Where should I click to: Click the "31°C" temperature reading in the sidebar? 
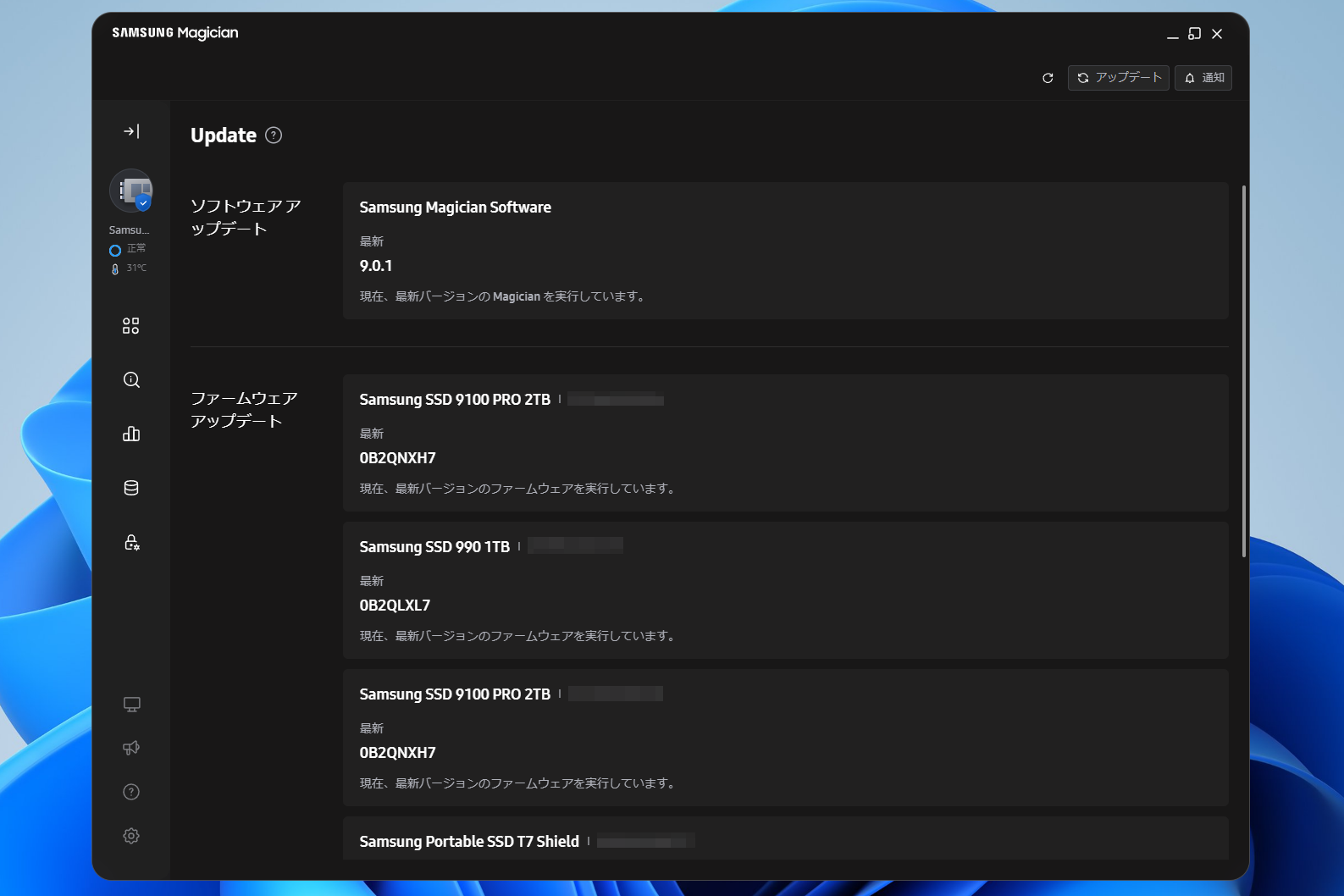(136, 268)
